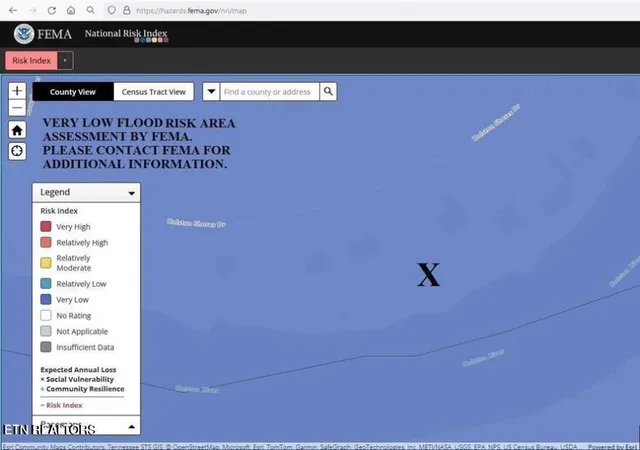Click the Very High red swatch
The height and width of the screenshot is (450, 640).
point(46,226)
